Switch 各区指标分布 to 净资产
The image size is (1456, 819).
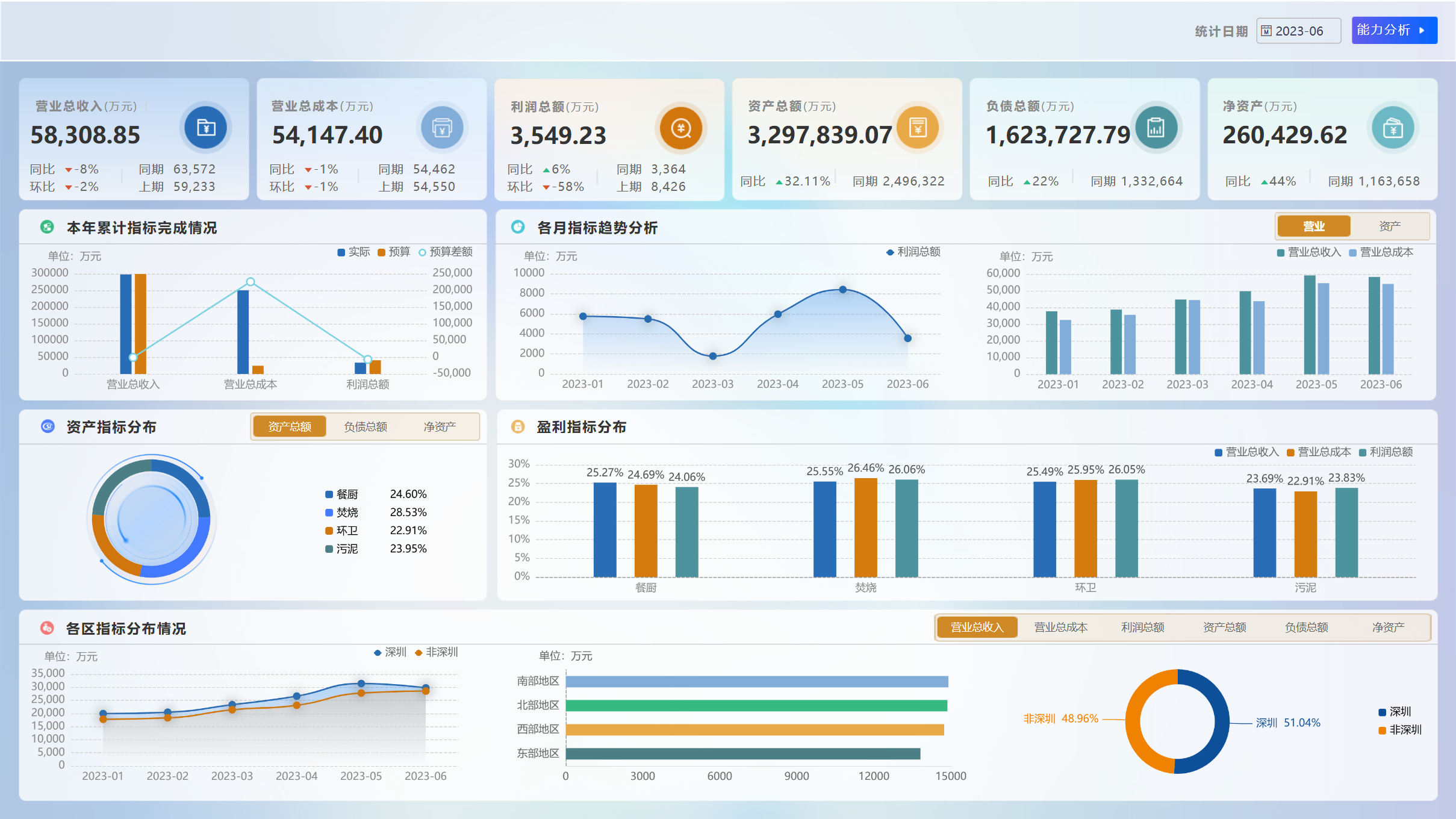pyautogui.click(x=1388, y=627)
